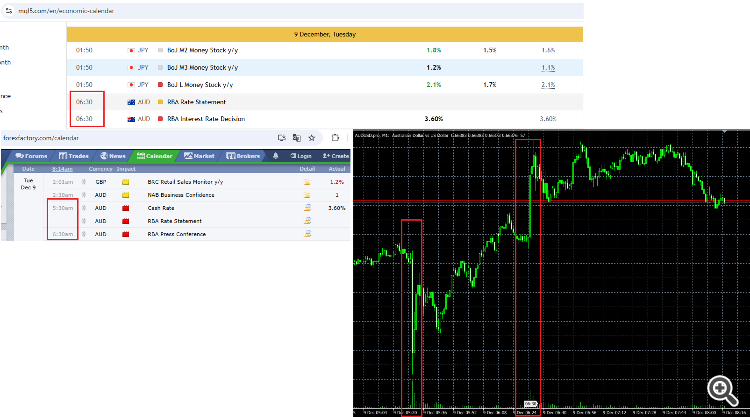This screenshot has height=417, width=750.
Task: Open RBA Interest Rate Decision event
Action: (206, 119)
